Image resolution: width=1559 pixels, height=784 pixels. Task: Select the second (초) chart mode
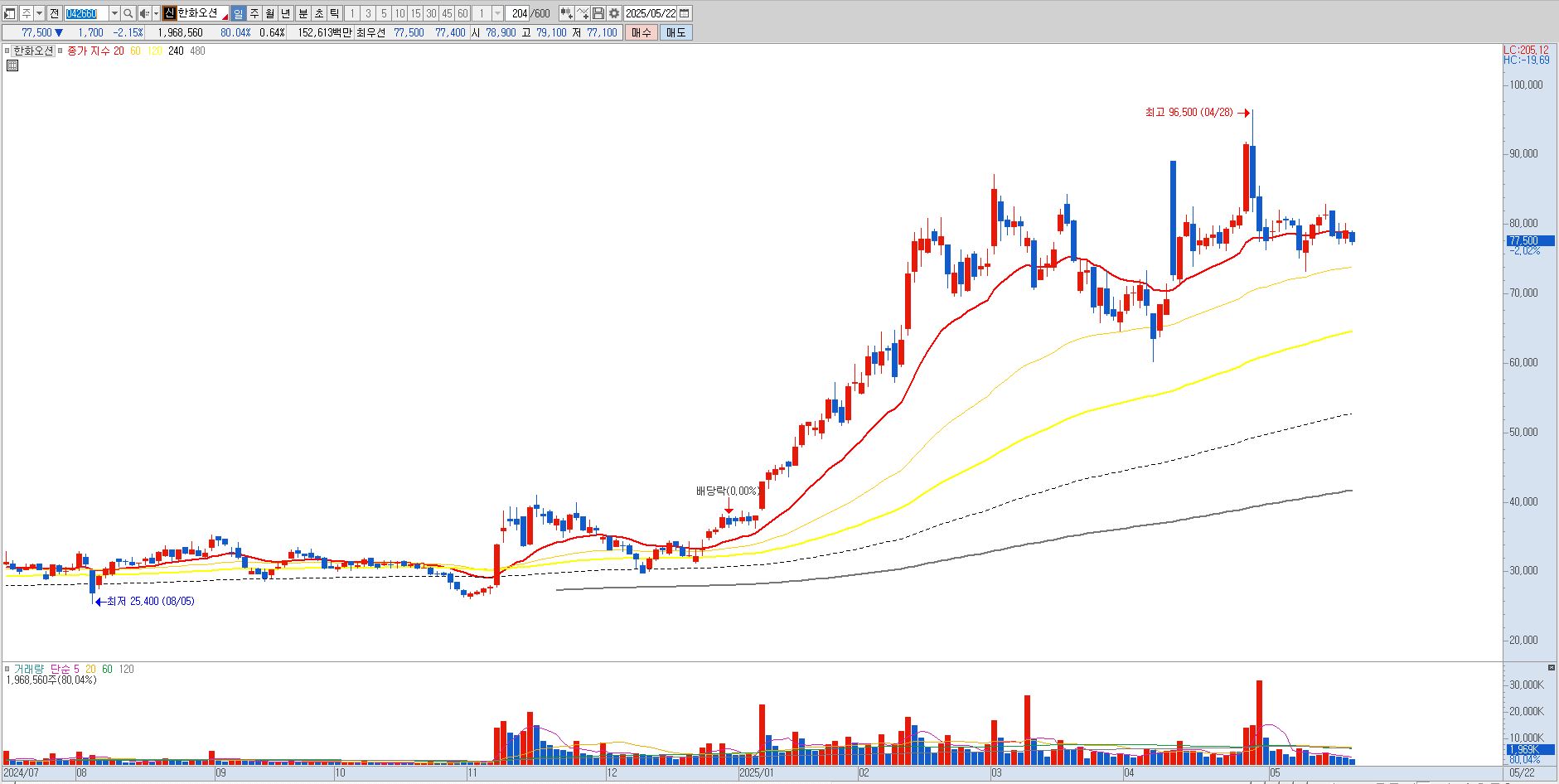click(318, 13)
